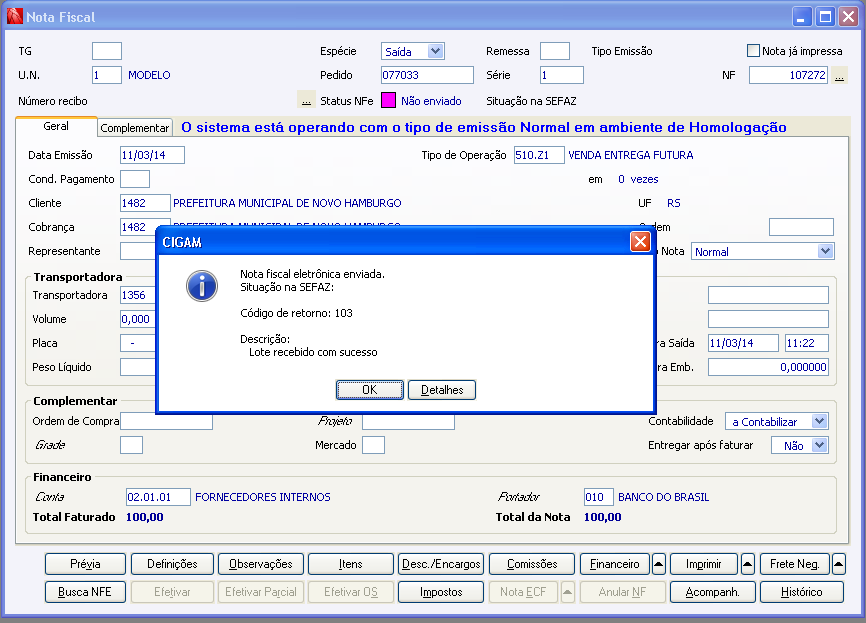Click the FORNECEDORES INTERNOS text
Image resolution: width=866 pixels, height=623 pixels.
tap(263, 497)
